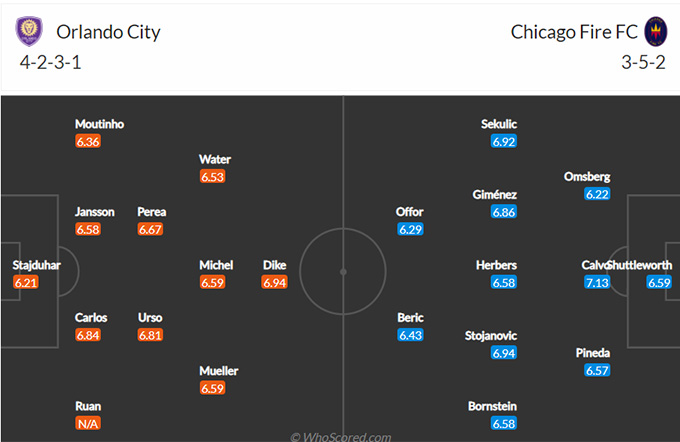Viewport: 680px width, 442px height.
Task: Click Omsberg's 6.22 rating badge
Action: coord(597,194)
